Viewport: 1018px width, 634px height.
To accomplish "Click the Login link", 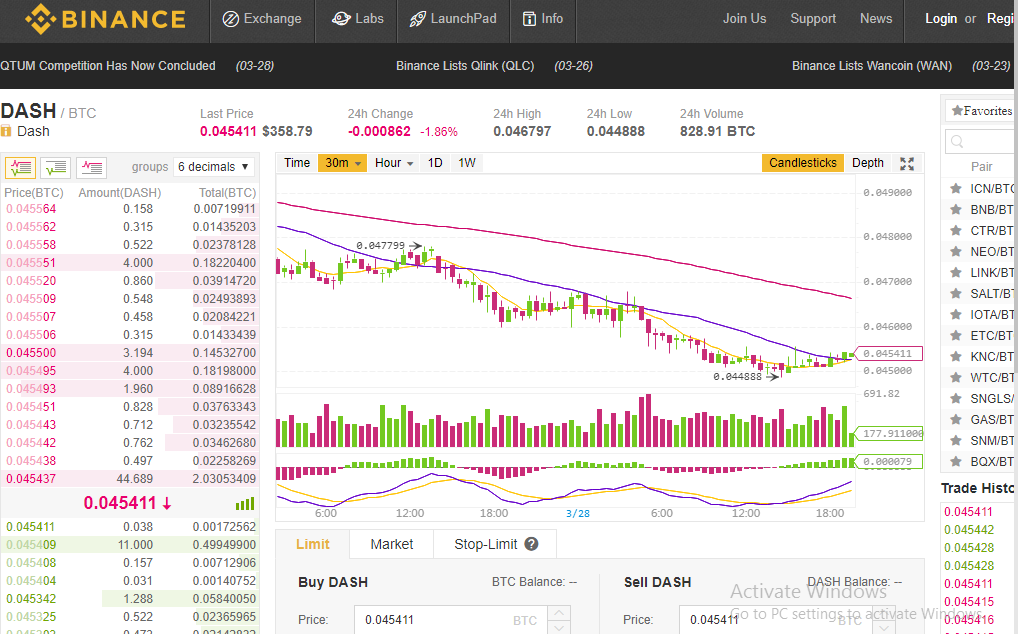I will [941, 19].
